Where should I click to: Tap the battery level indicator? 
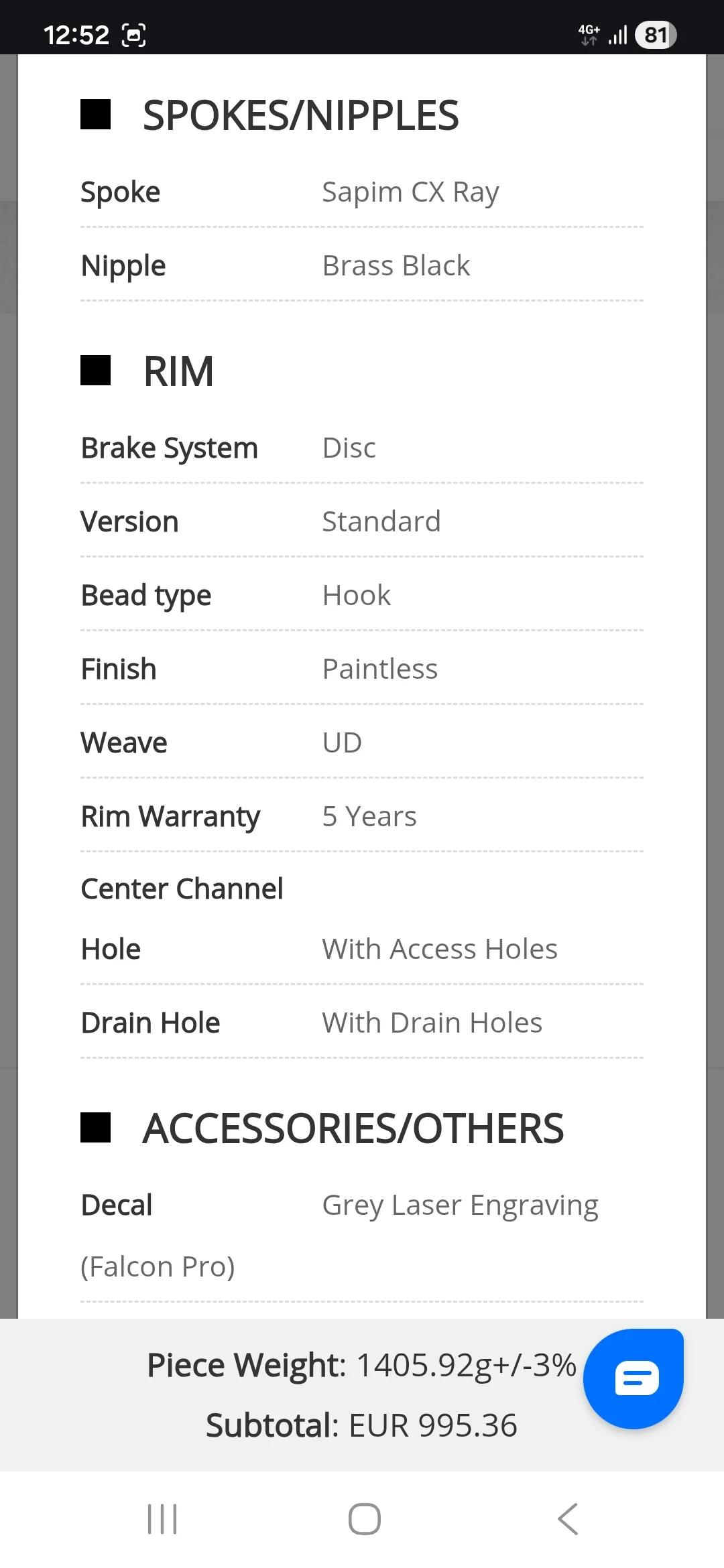tap(655, 35)
